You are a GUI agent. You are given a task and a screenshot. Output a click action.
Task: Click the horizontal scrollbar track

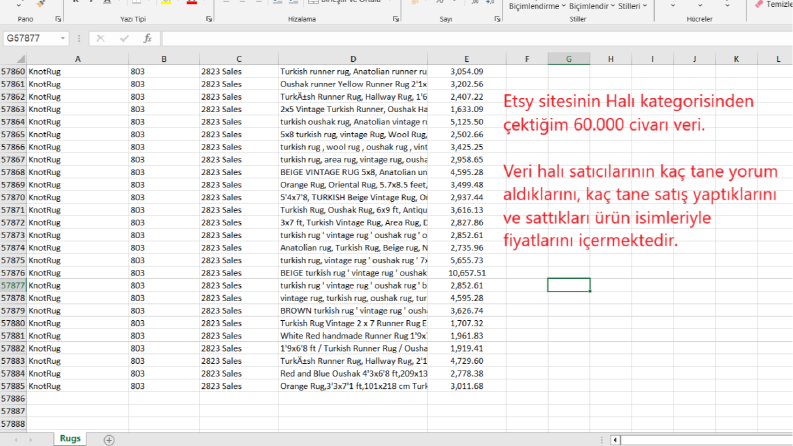[x=706, y=440]
